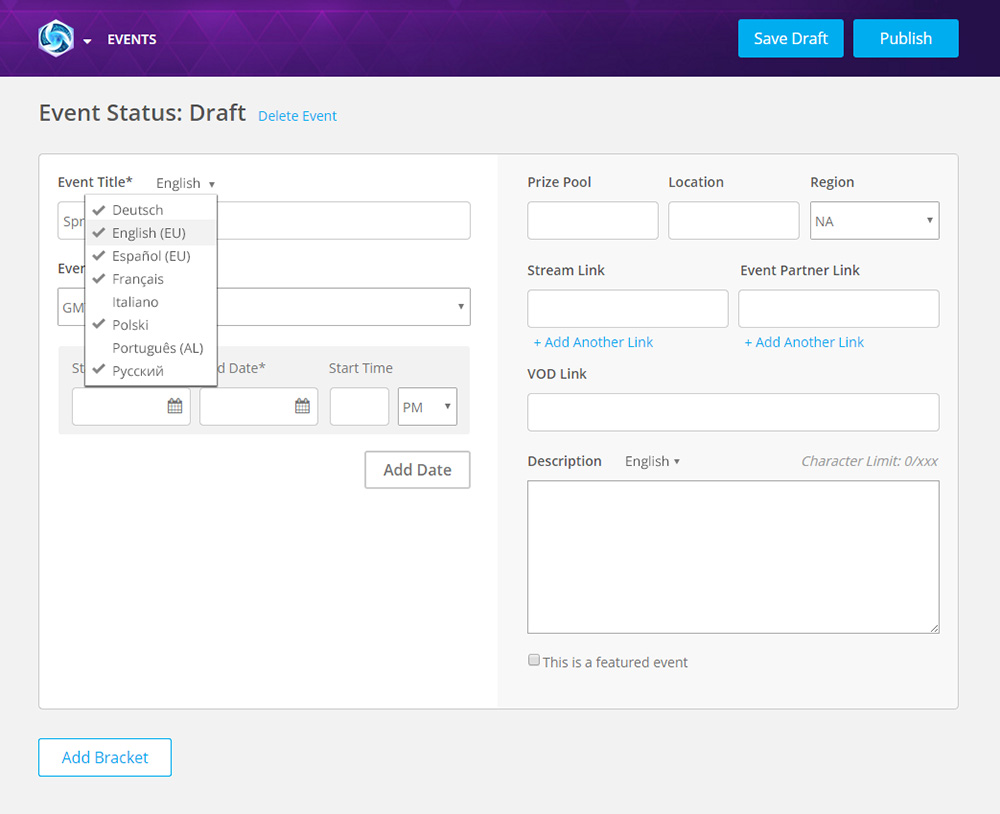This screenshot has width=1000, height=814.
Task: Expand the chevron next to the app logo
Action: [x=86, y=39]
